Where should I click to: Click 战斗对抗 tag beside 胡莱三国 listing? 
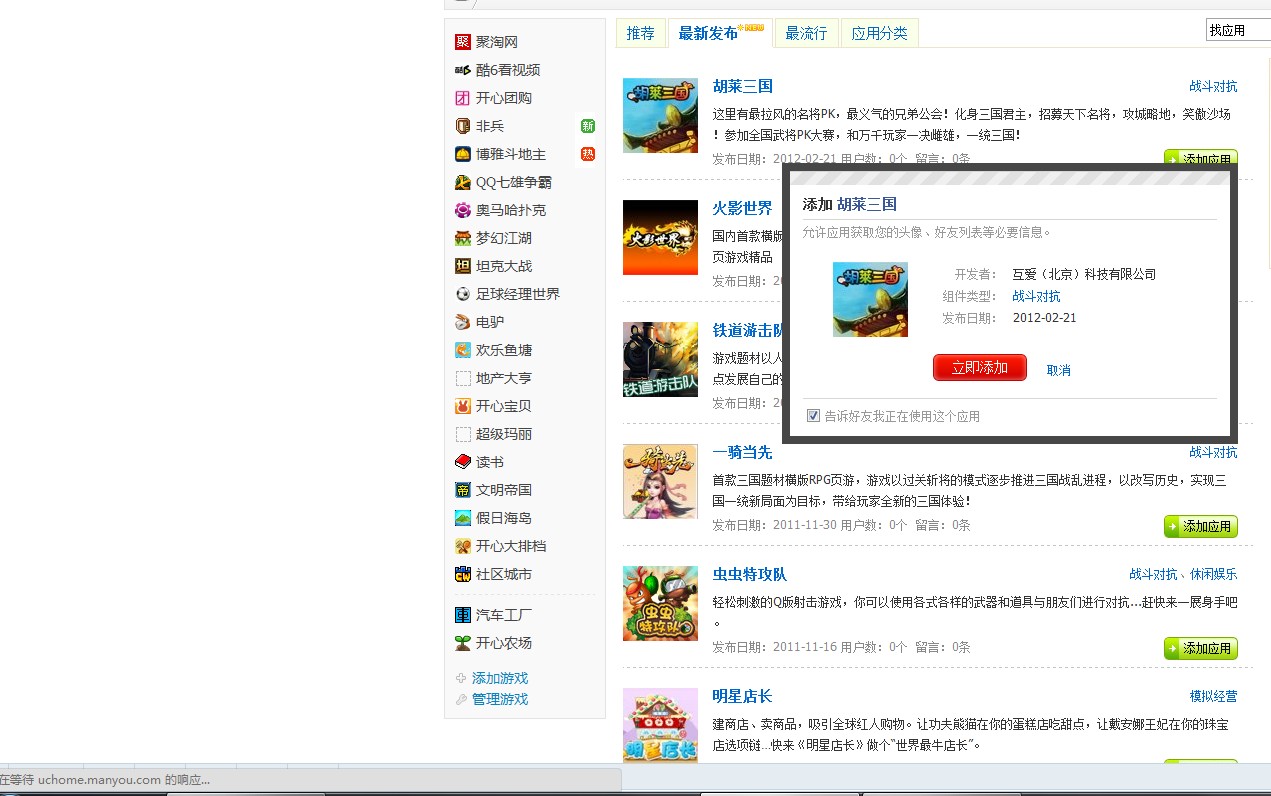point(1213,86)
